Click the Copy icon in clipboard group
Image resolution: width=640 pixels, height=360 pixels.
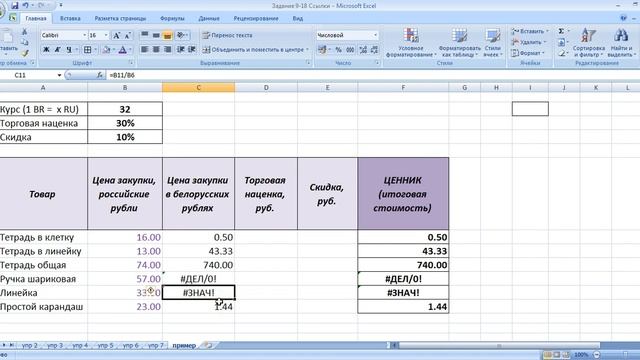(24, 42)
